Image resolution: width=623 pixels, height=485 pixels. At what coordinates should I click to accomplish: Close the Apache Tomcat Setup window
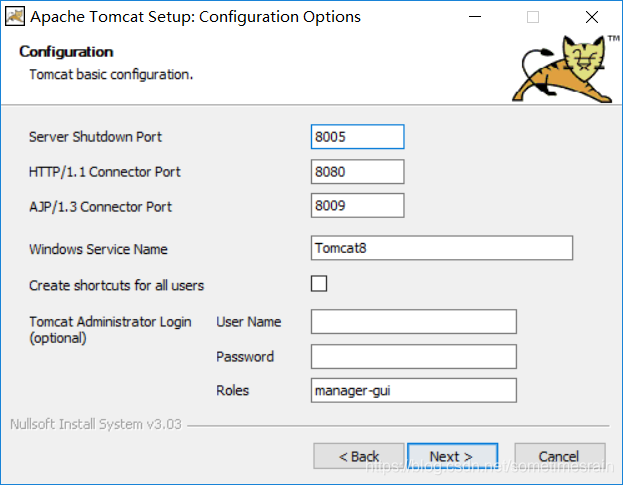[x=592, y=17]
